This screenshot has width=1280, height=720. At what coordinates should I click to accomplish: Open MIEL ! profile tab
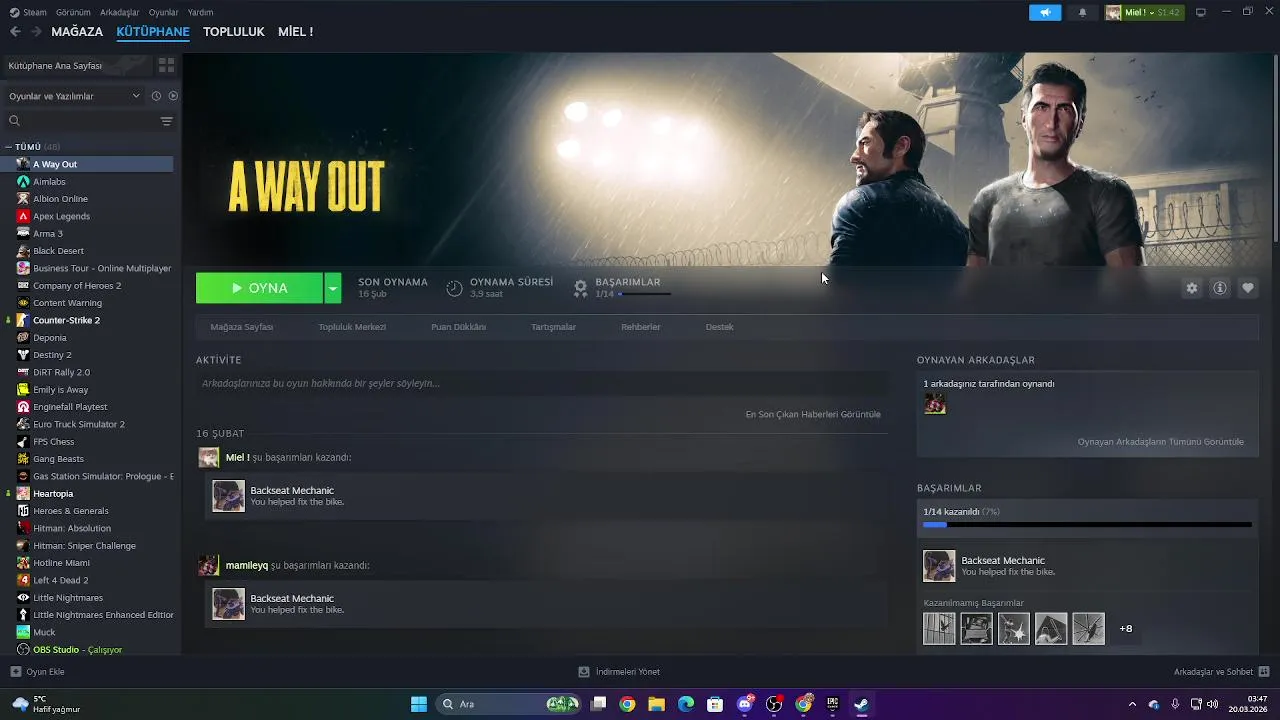295,32
